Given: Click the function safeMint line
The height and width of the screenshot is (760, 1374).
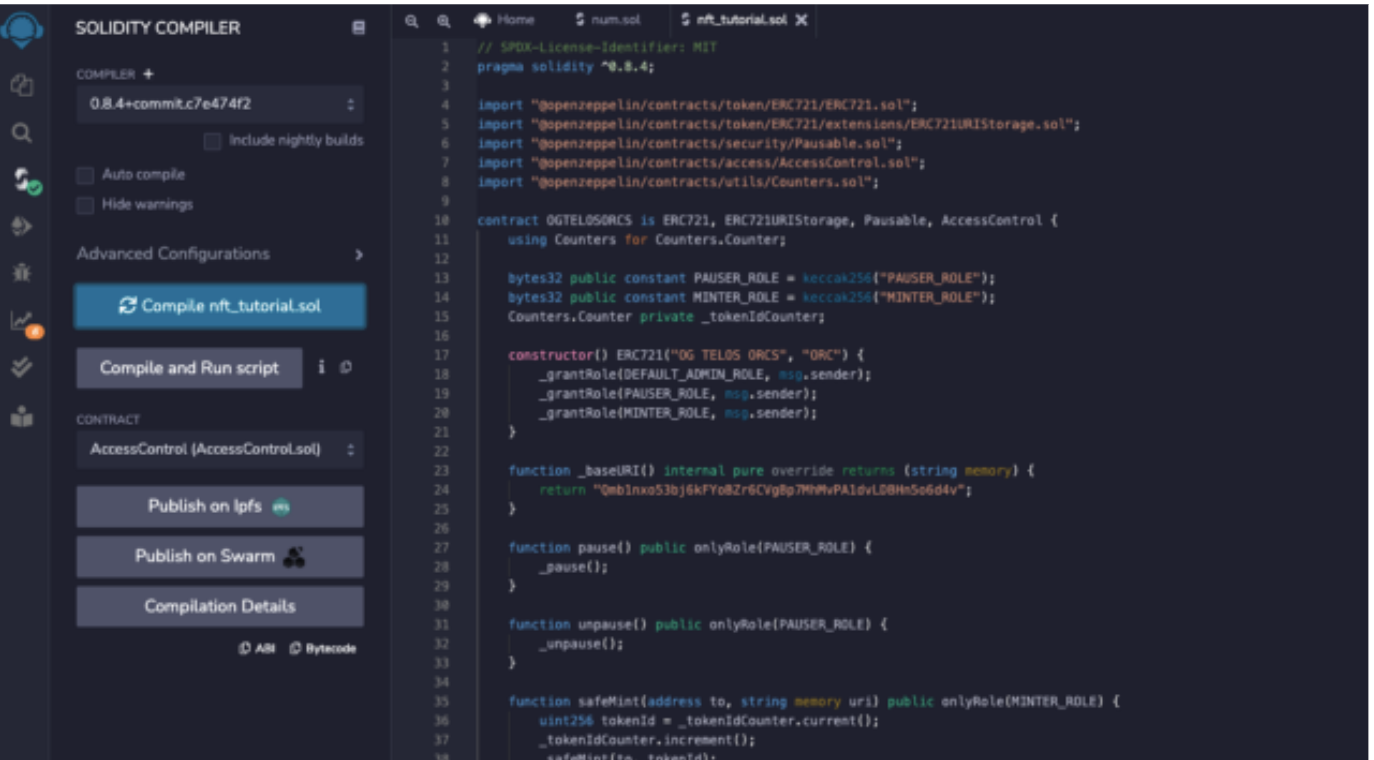Looking at the screenshot, I should 814,702.
